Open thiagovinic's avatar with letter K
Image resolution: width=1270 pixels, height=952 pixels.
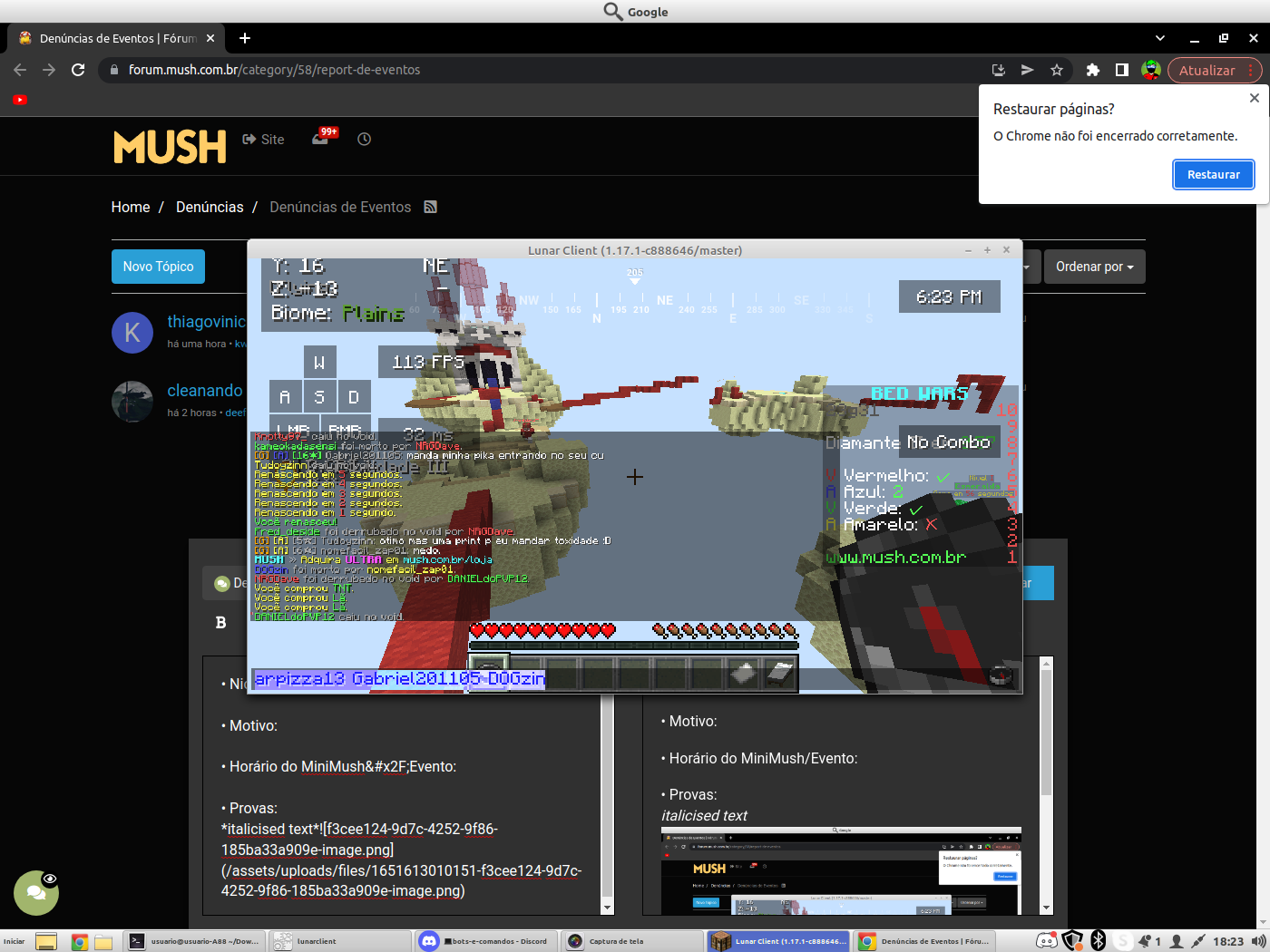point(132,333)
